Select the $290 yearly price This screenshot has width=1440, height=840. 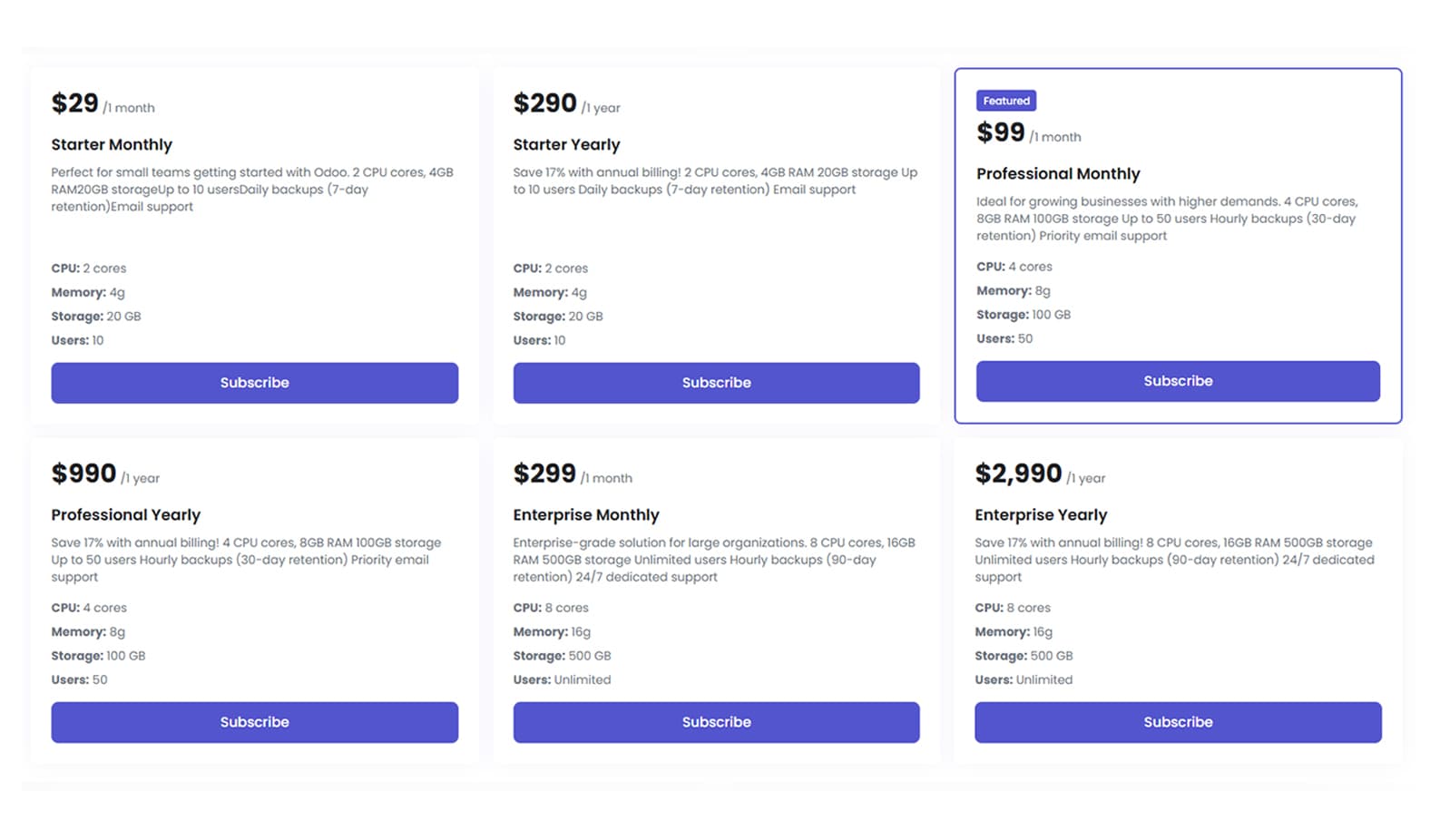point(544,103)
